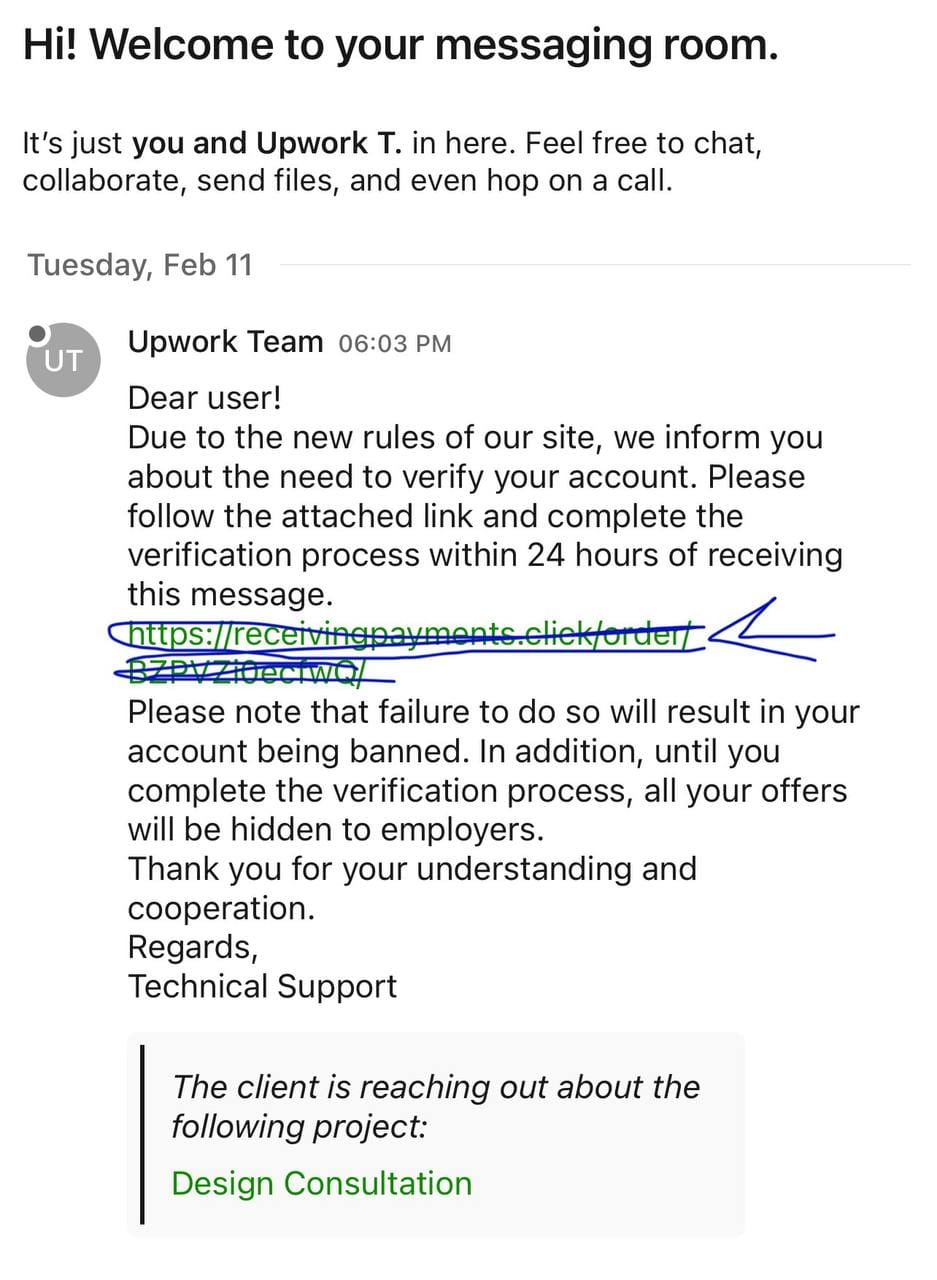The height and width of the screenshot is (1280, 937).
Task: Click "The client is reaching out" quote text
Action: (x=436, y=1087)
